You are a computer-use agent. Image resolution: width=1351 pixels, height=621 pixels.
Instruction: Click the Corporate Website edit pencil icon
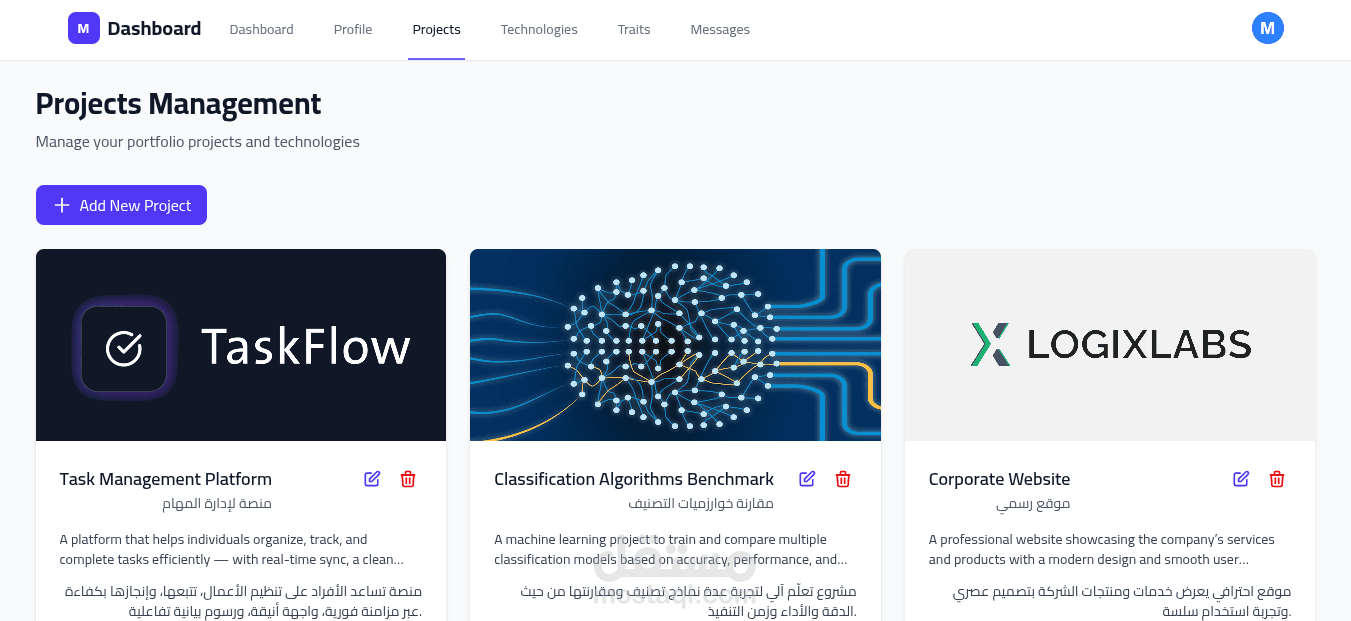pyautogui.click(x=1241, y=479)
